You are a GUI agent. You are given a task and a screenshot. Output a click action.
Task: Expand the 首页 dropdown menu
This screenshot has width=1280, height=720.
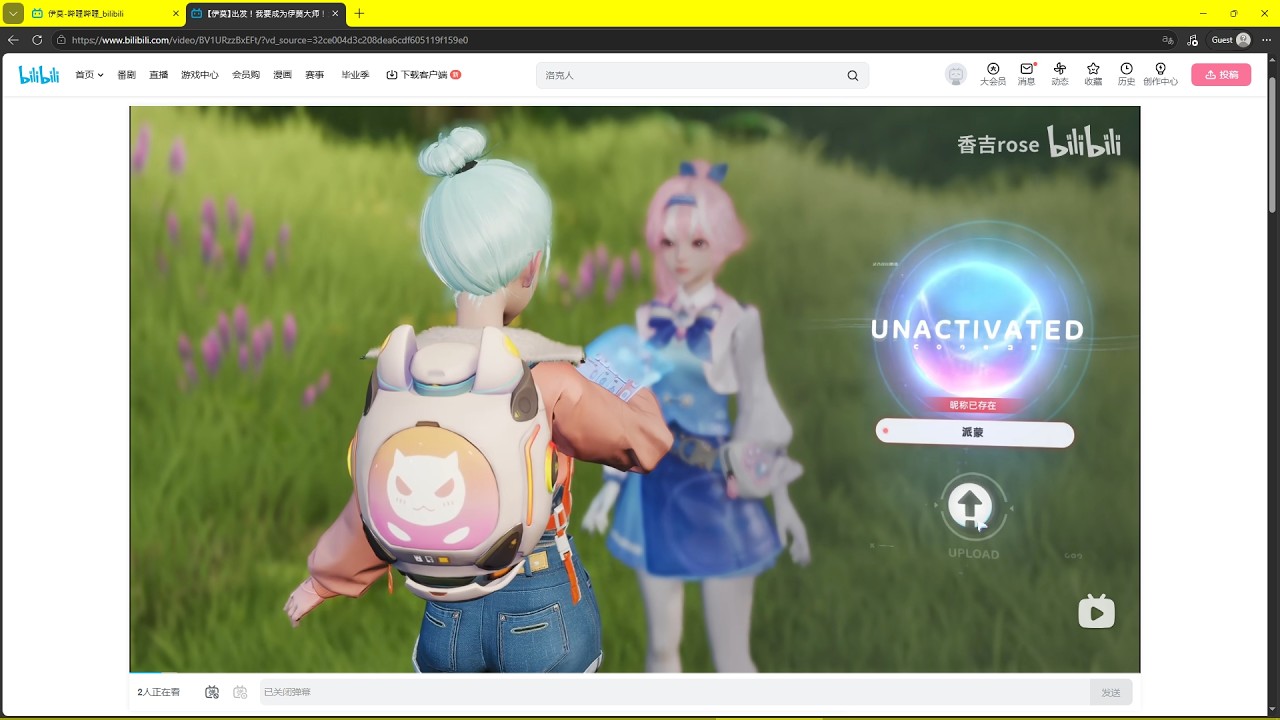click(89, 75)
